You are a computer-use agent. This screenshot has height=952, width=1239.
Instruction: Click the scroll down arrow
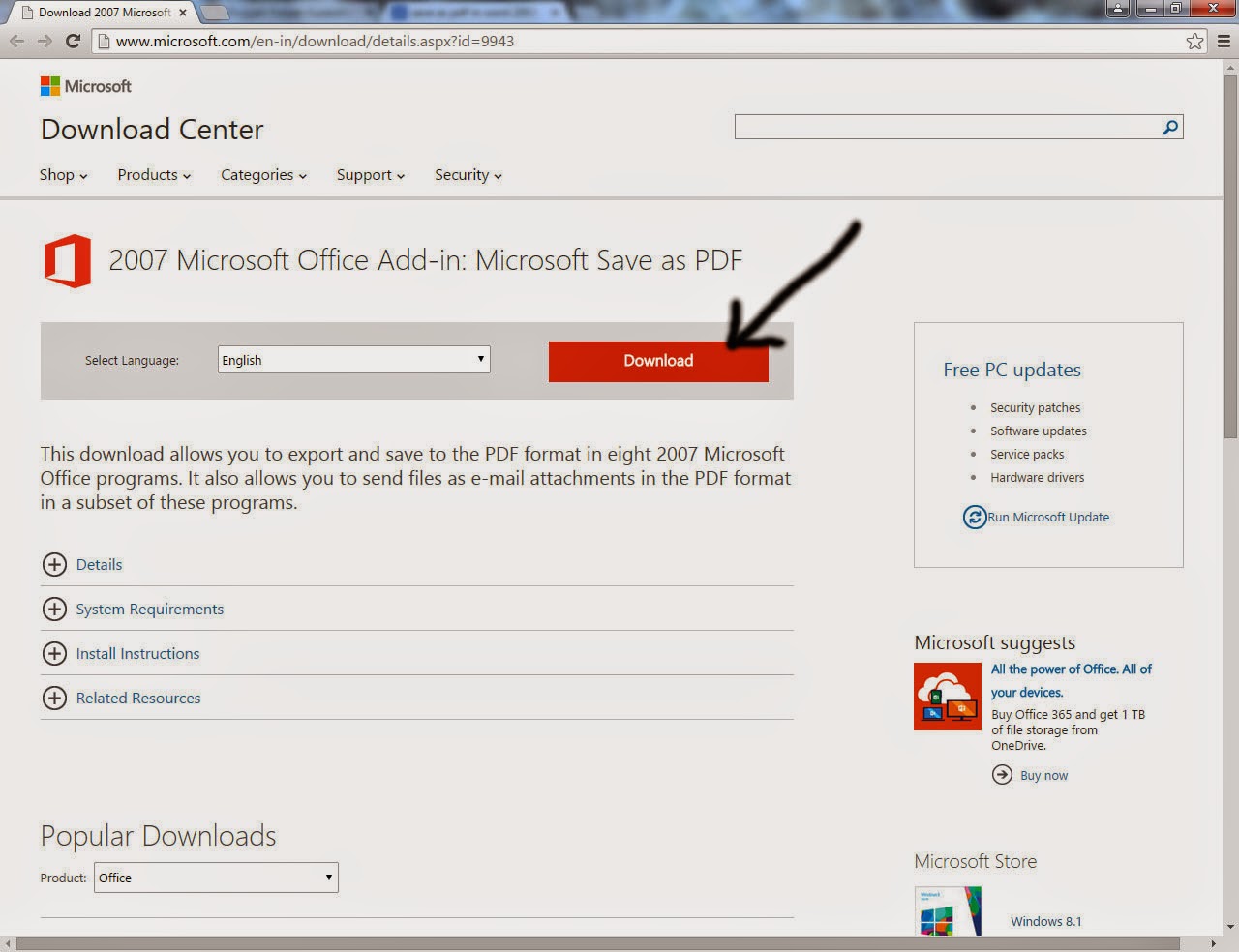coord(1230,927)
